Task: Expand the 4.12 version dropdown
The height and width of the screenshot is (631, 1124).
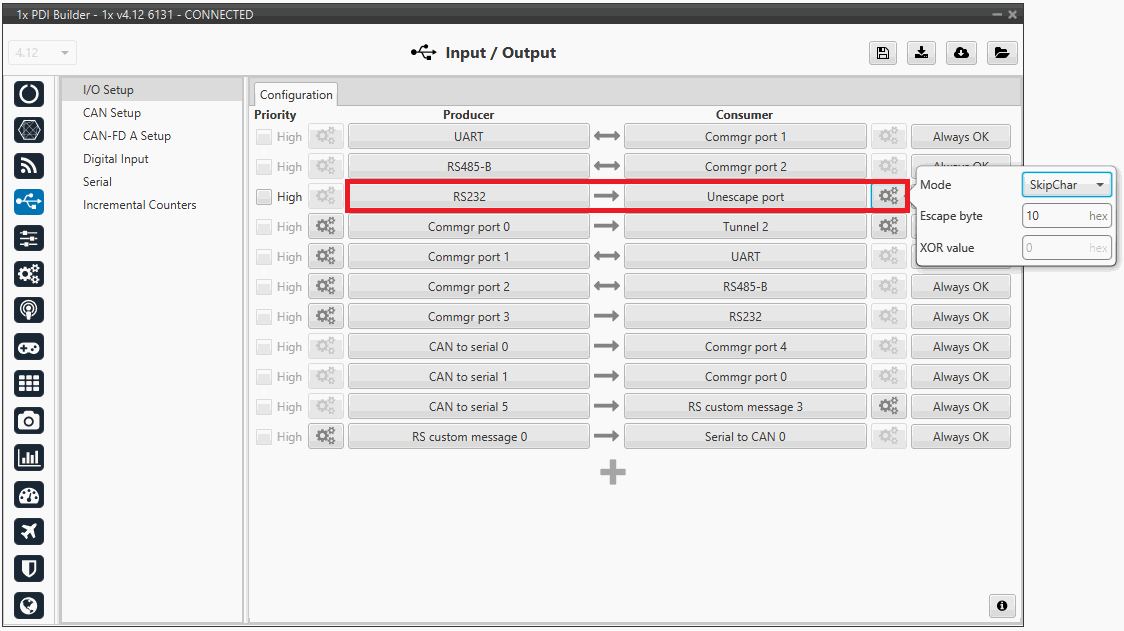Action: pyautogui.click(x=42, y=53)
